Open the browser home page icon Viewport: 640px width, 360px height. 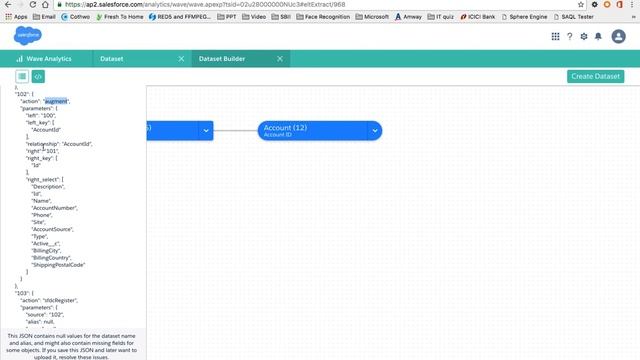click(x=45, y=4)
